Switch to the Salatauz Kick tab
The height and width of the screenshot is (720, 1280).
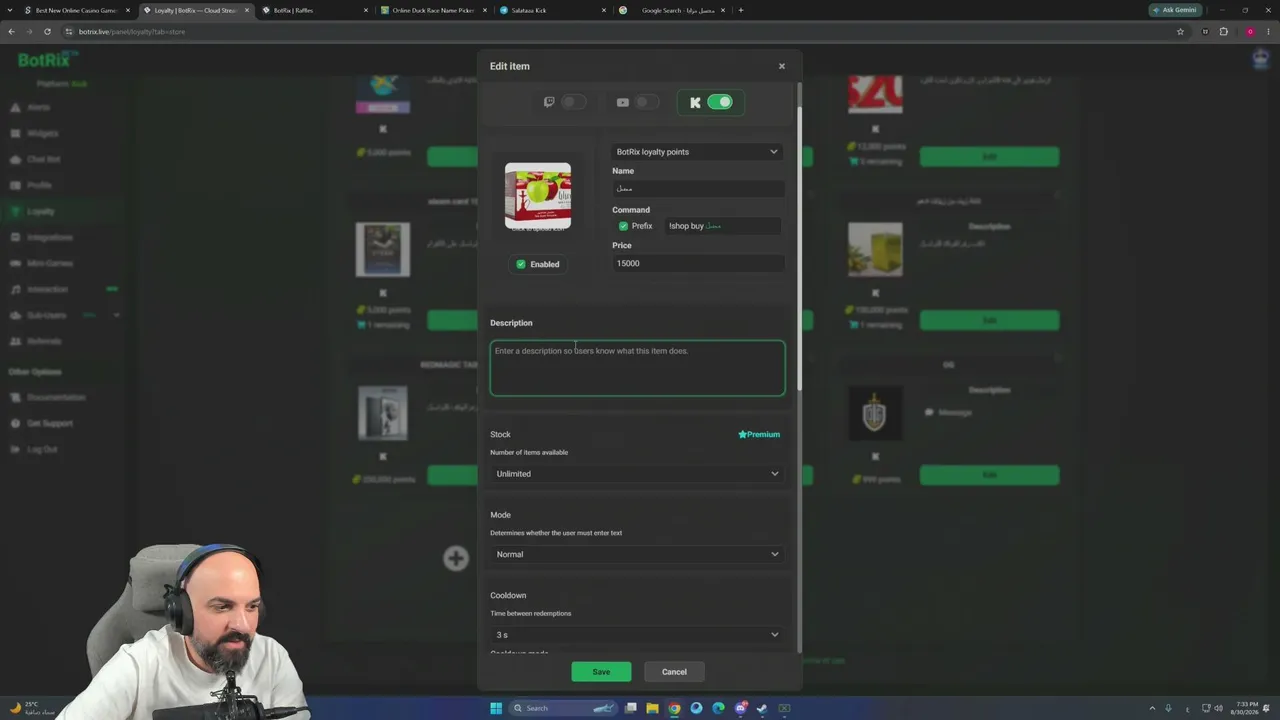click(552, 10)
